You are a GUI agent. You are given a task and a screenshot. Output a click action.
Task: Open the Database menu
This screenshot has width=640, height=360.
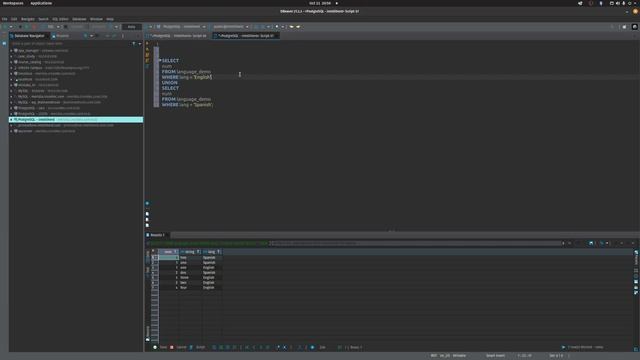point(79,19)
